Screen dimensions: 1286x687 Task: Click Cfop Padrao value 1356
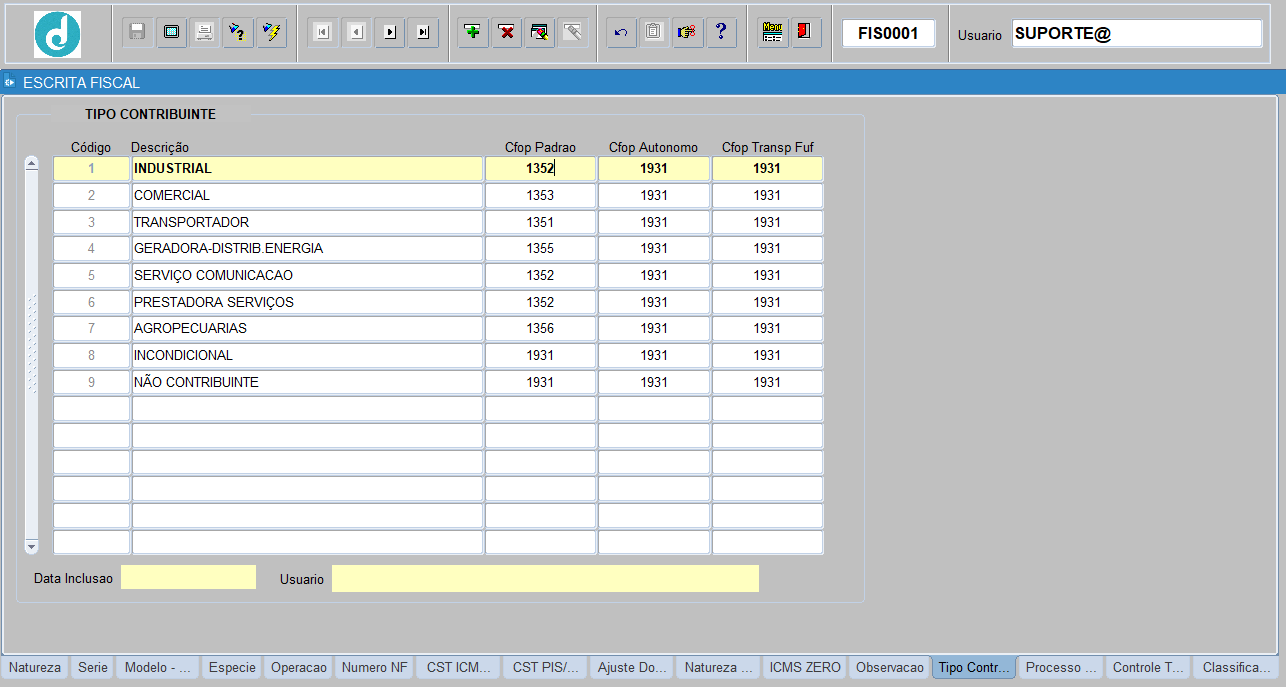[540, 329]
